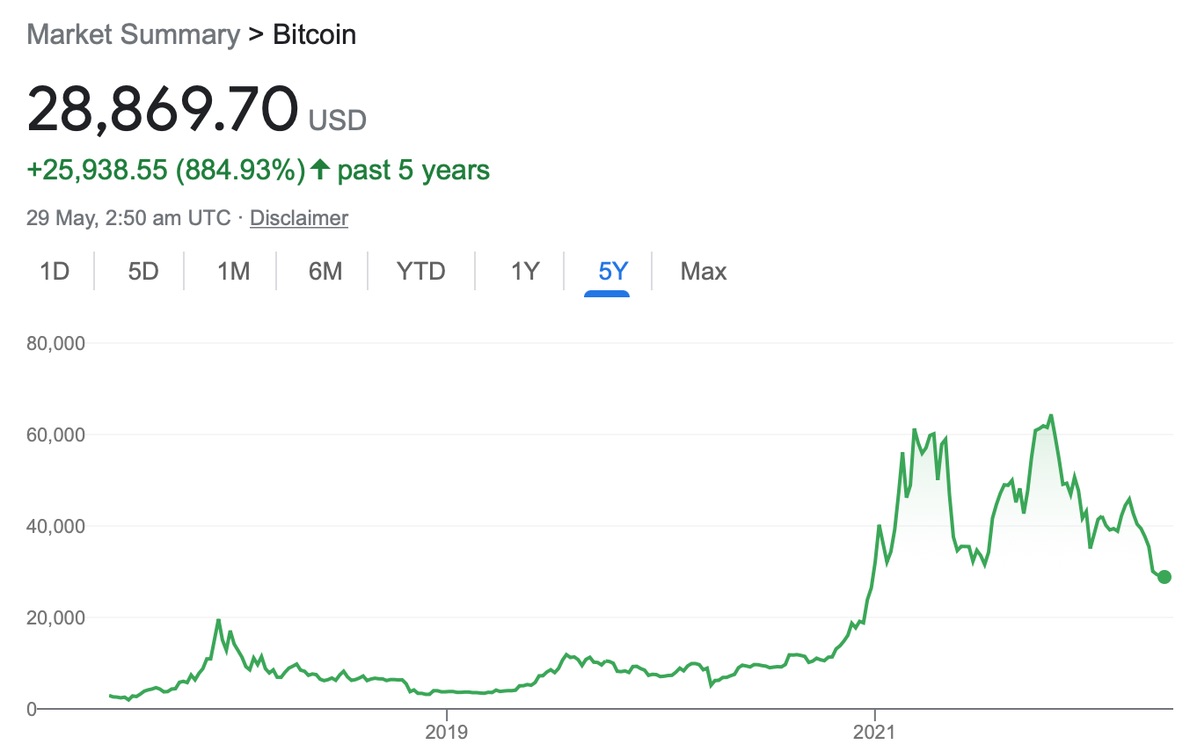Viewport: 1200px width, 756px height.
Task: Open the Disclaimer link
Action: (299, 218)
